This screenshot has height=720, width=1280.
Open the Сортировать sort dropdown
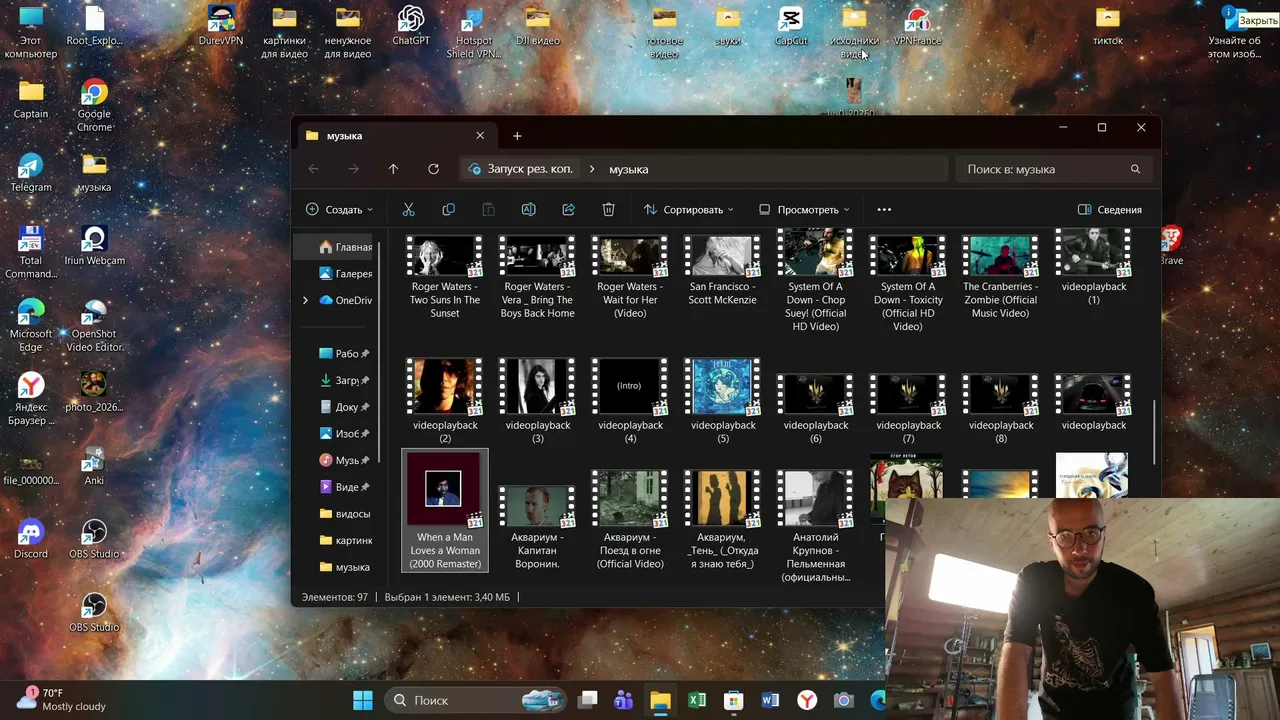click(x=688, y=210)
